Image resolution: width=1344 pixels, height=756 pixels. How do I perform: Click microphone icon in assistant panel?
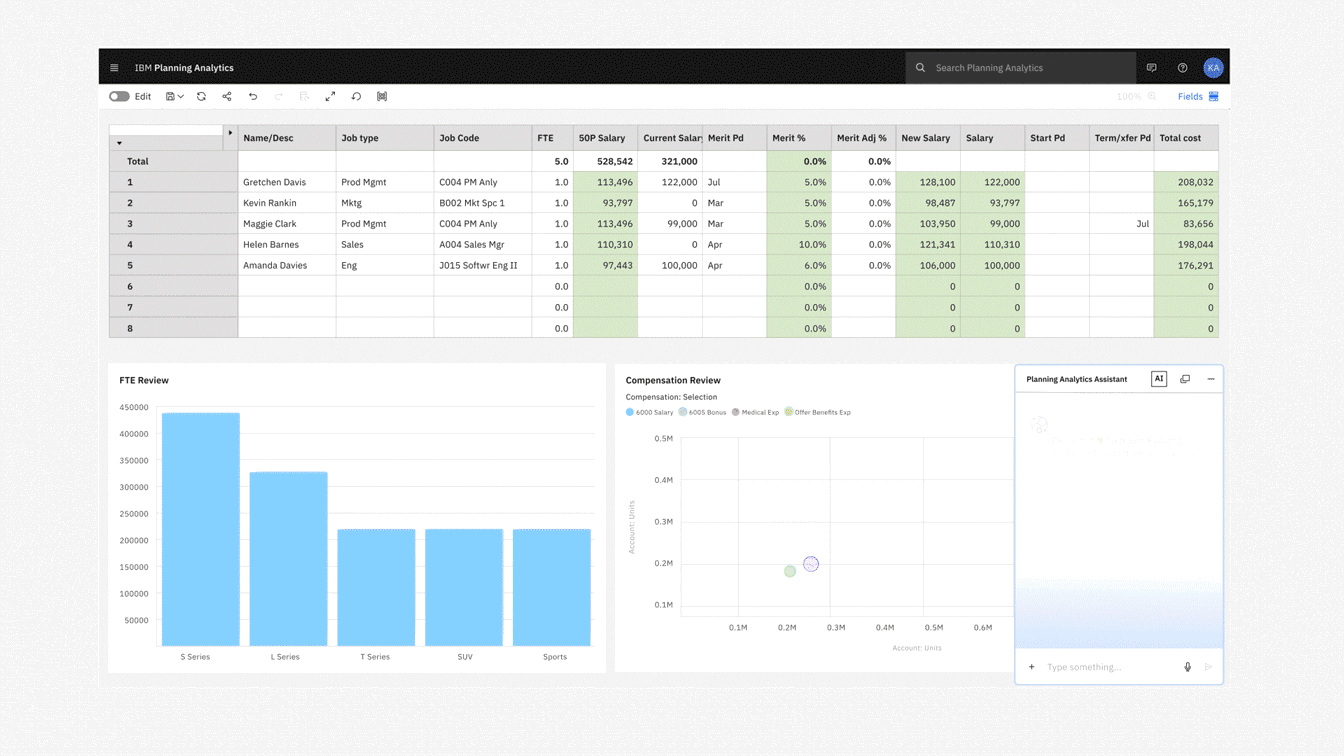coord(1187,667)
